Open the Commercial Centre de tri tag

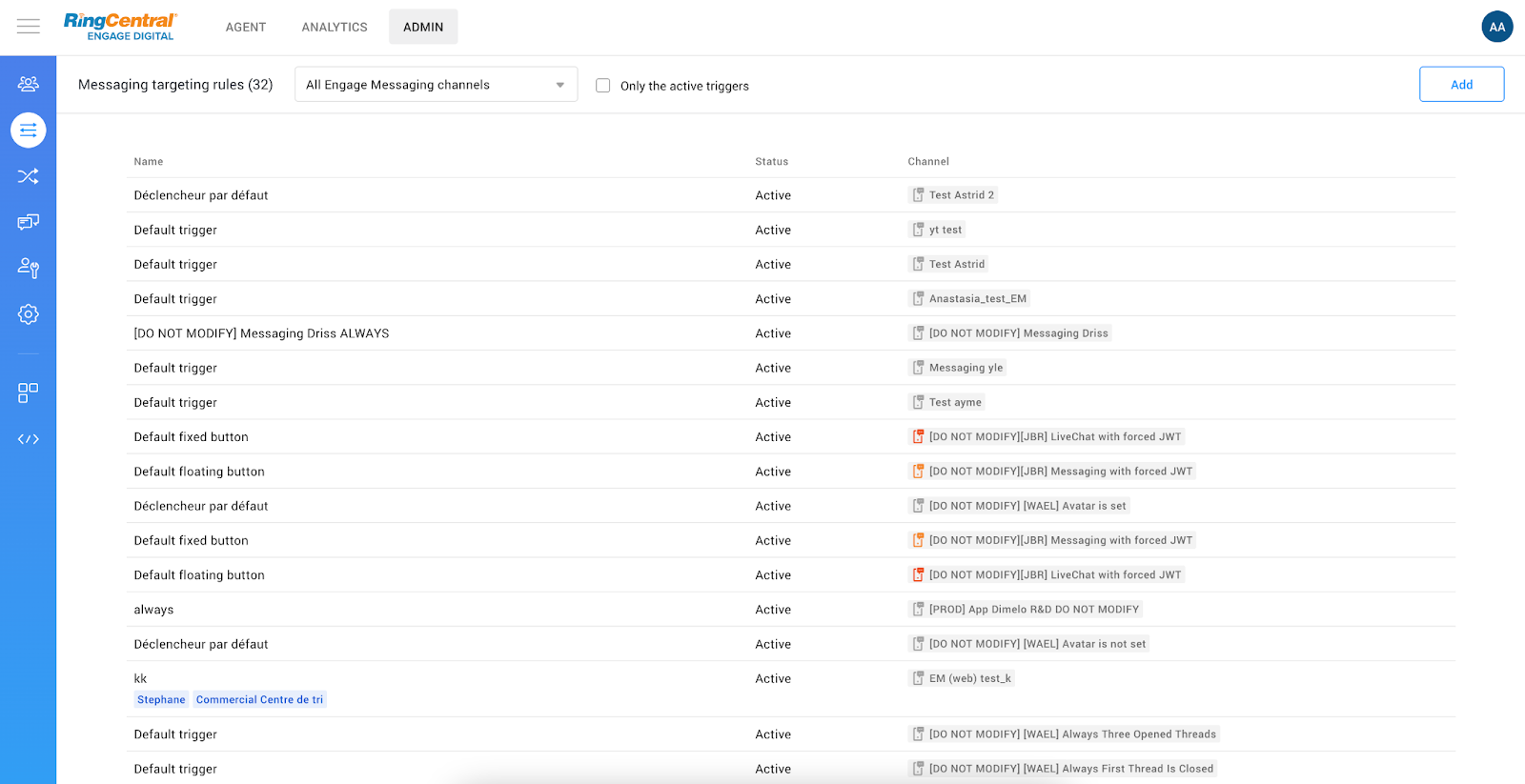259,699
